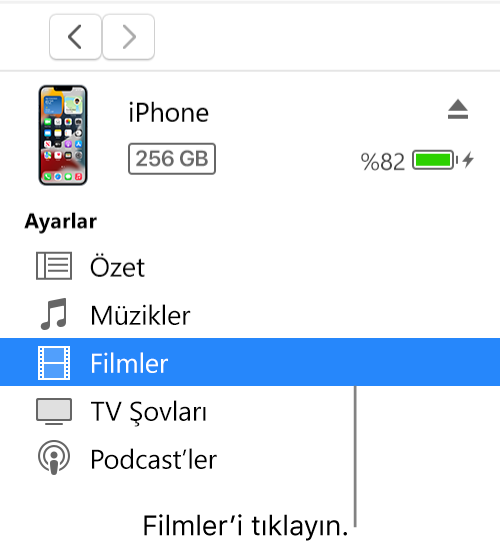The image size is (500, 548).
Task: Click the green battery level icon
Action: click(435, 160)
